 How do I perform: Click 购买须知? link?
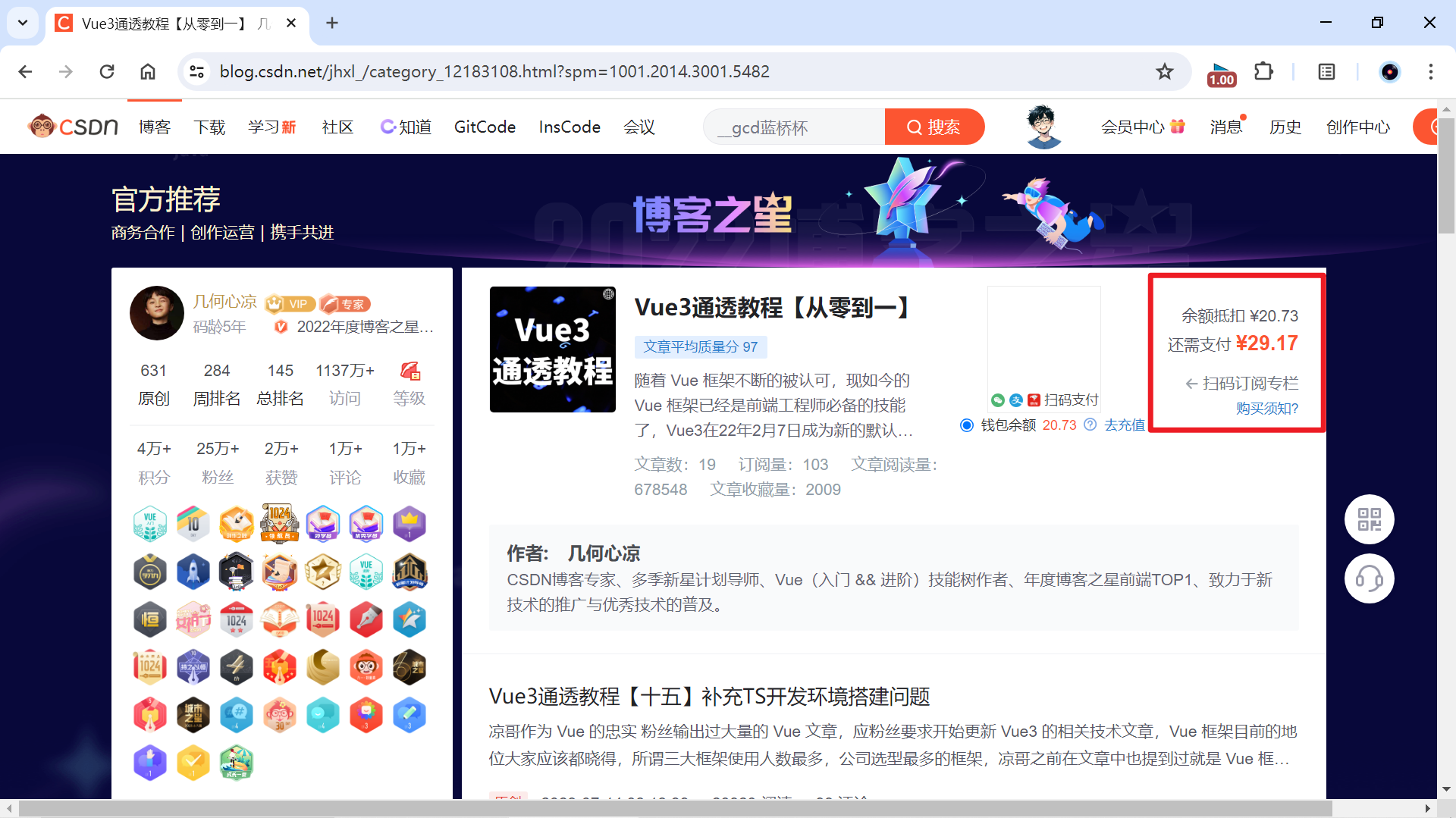(1267, 409)
